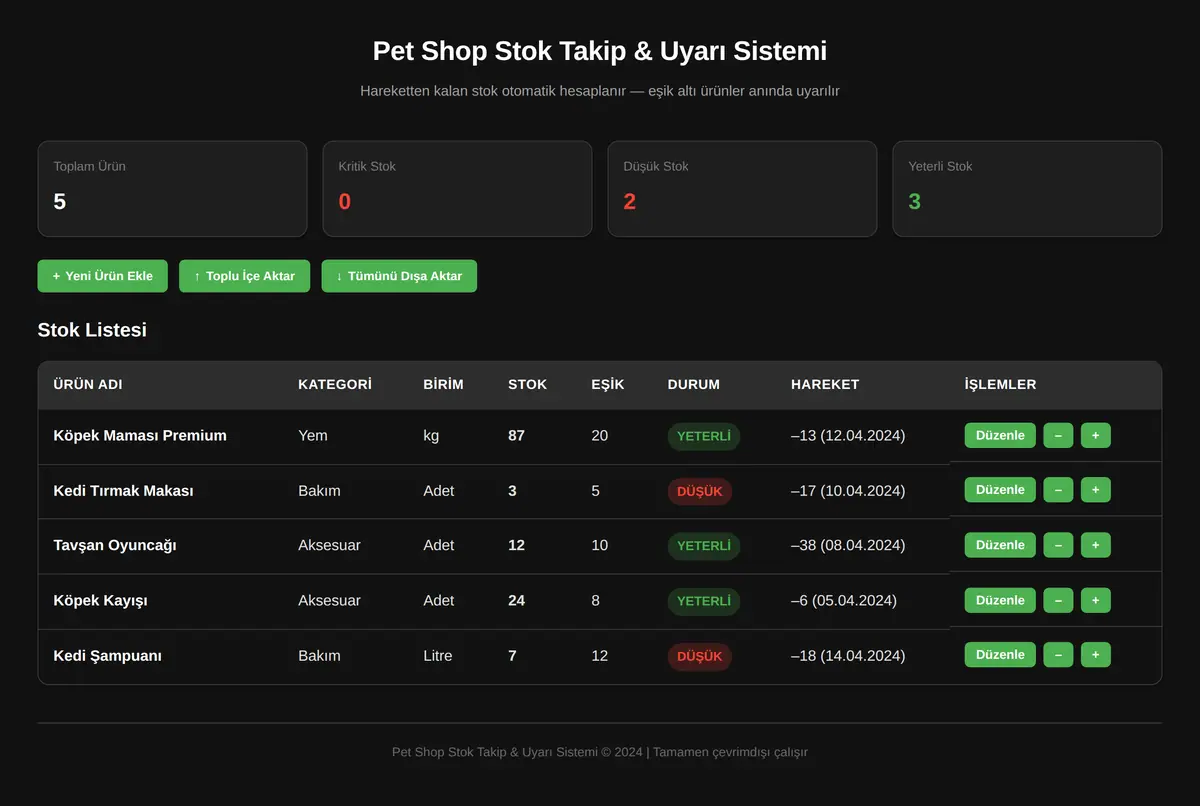
Task: Click DÜŞÜK badge of Kedi Tırmak Makası
Action: 700,491
